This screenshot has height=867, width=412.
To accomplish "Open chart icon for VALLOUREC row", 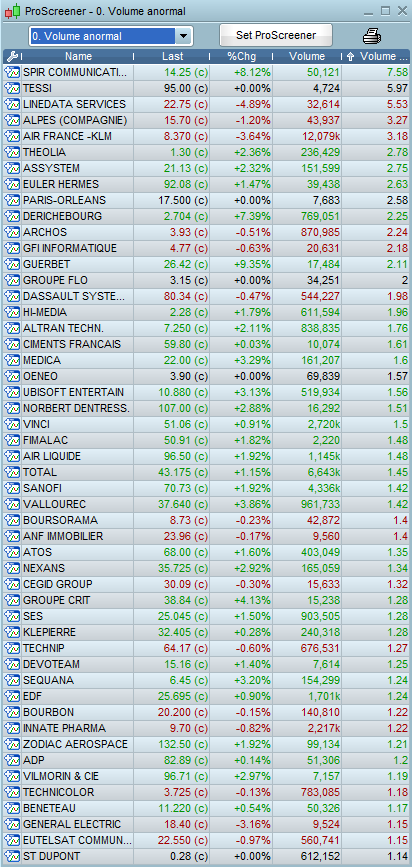I will tap(12, 505).
